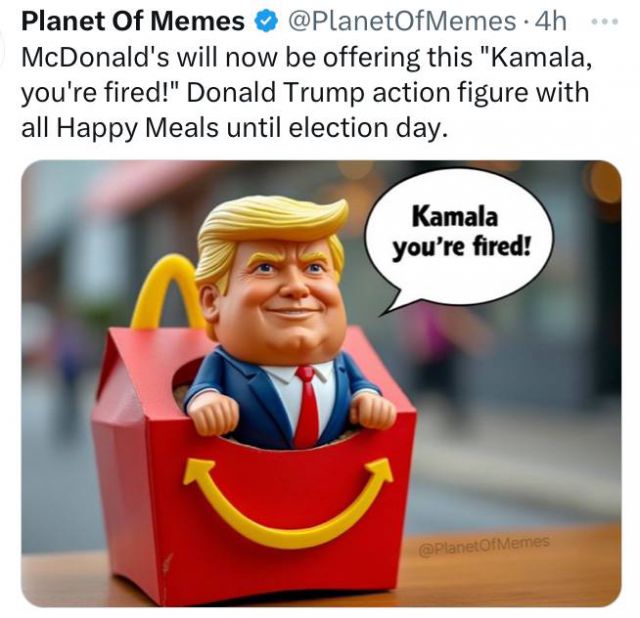The width and height of the screenshot is (640, 618).
Task: Click the @PlanetOfMemes watermark in image
Action: [x=484, y=546]
